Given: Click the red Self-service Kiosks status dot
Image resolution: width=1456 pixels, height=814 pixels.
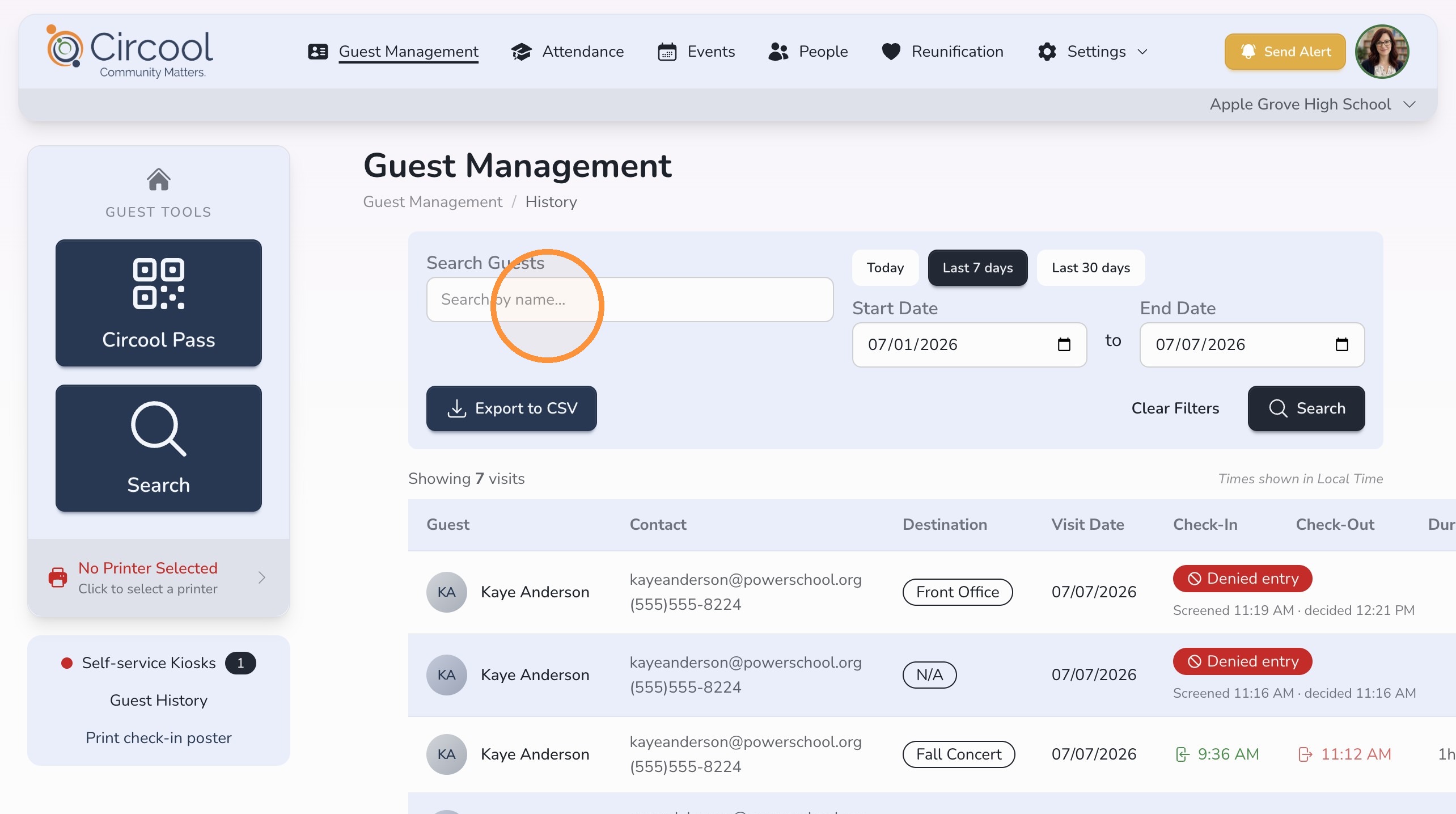Looking at the screenshot, I should click(x=67, y=663).
